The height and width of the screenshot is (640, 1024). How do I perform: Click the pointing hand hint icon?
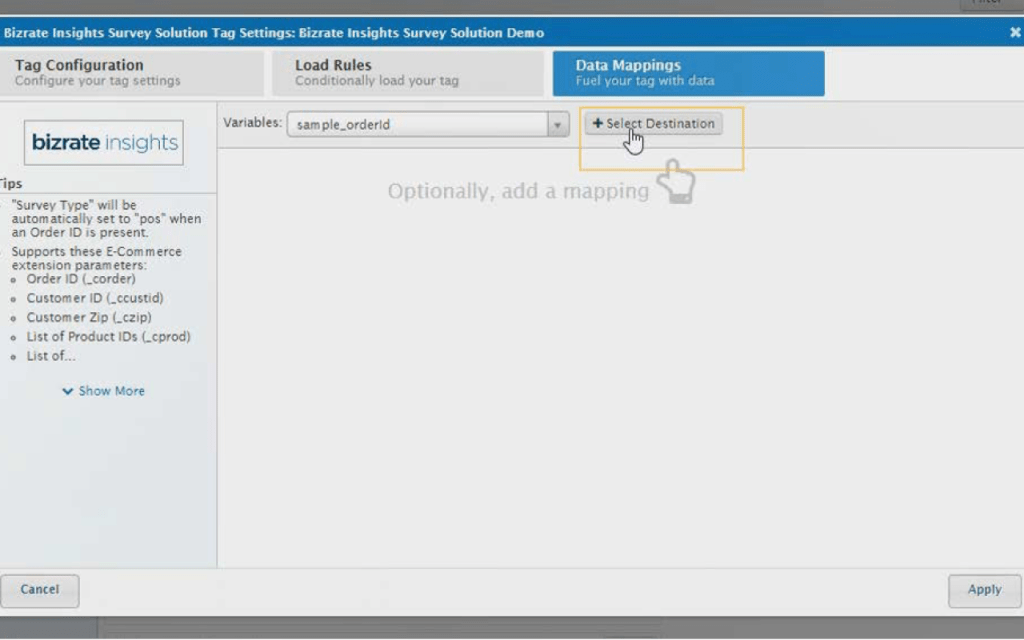pyautogui.click(x=676, y=183)
